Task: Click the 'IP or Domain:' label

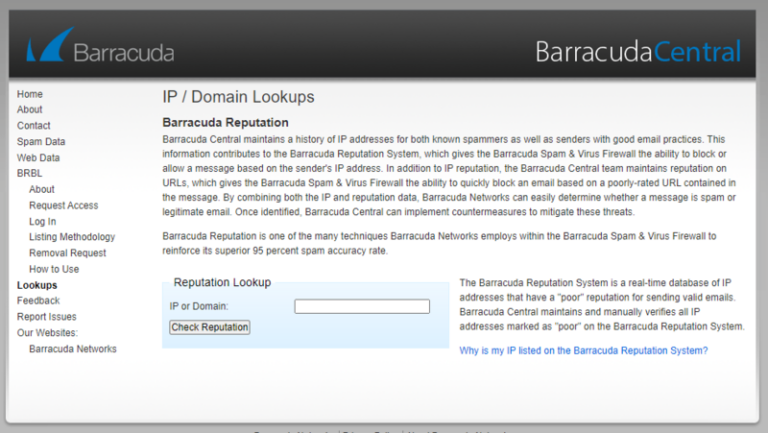Action: (199, 307)
